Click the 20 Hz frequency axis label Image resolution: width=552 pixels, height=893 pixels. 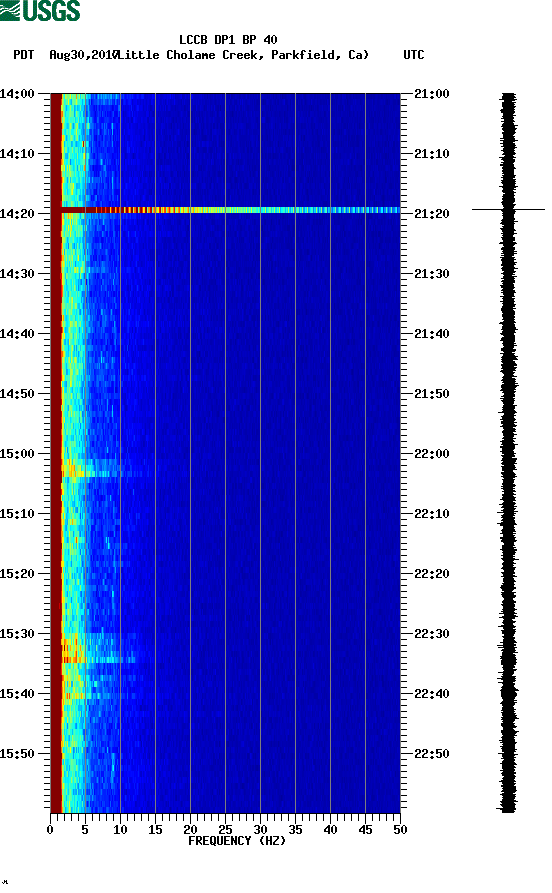click(x=190, y=830)
